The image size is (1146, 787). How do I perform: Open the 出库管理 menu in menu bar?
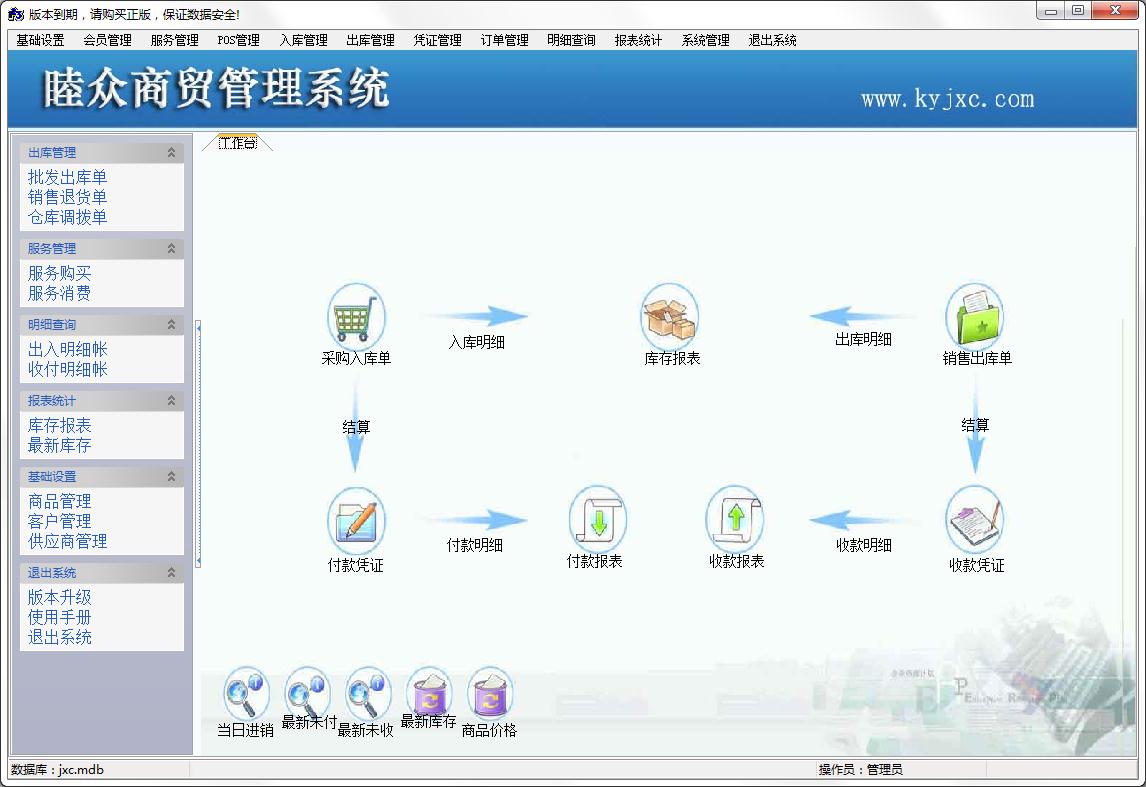point(371,40)
